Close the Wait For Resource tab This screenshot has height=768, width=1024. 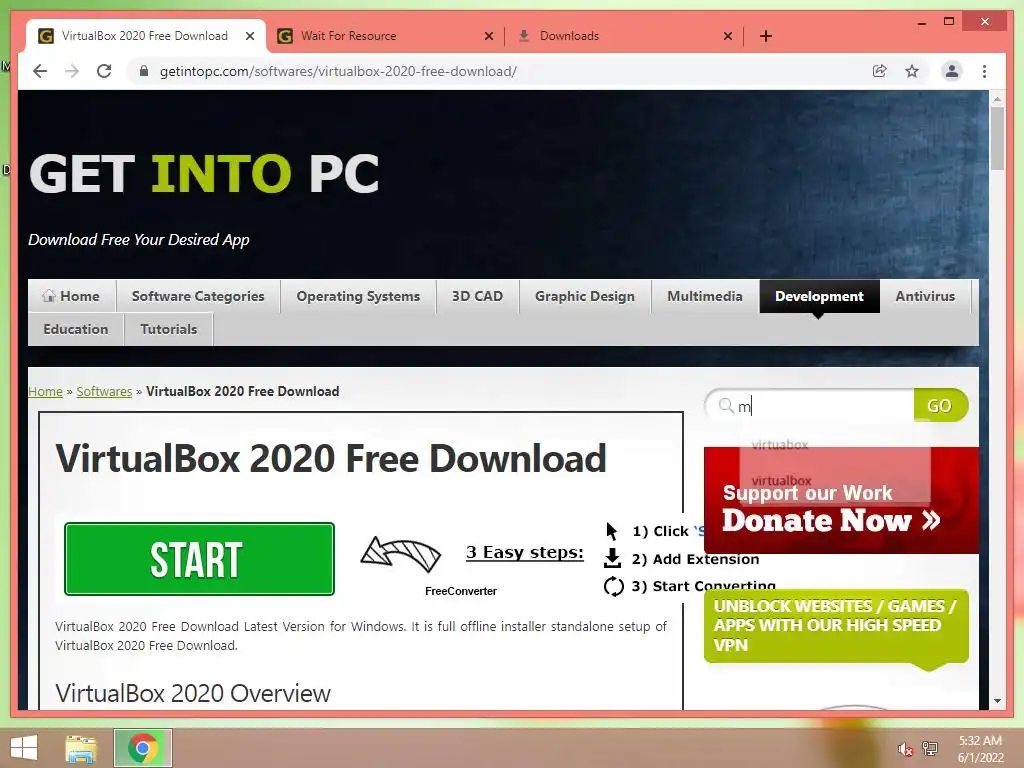point(488,36)
